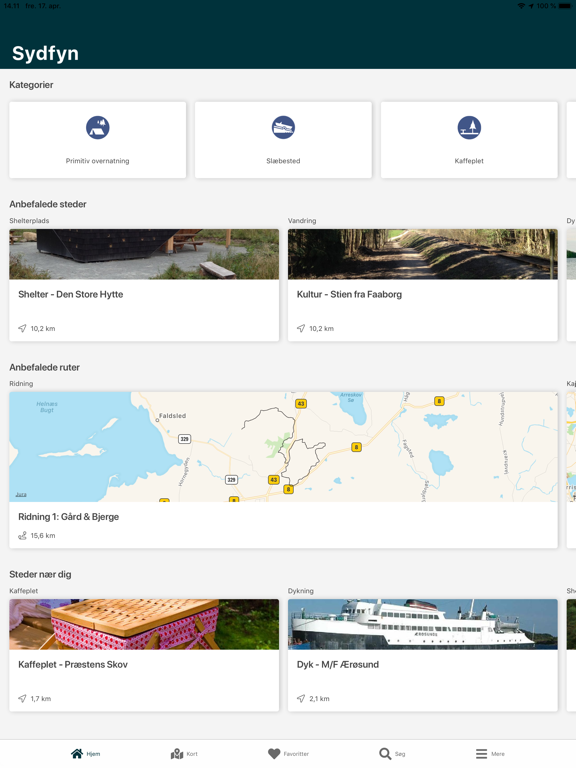Open the Dyk - M/F Ærøsund ferry photo
This screenshot has height=768, width=576.
point(423,624)
